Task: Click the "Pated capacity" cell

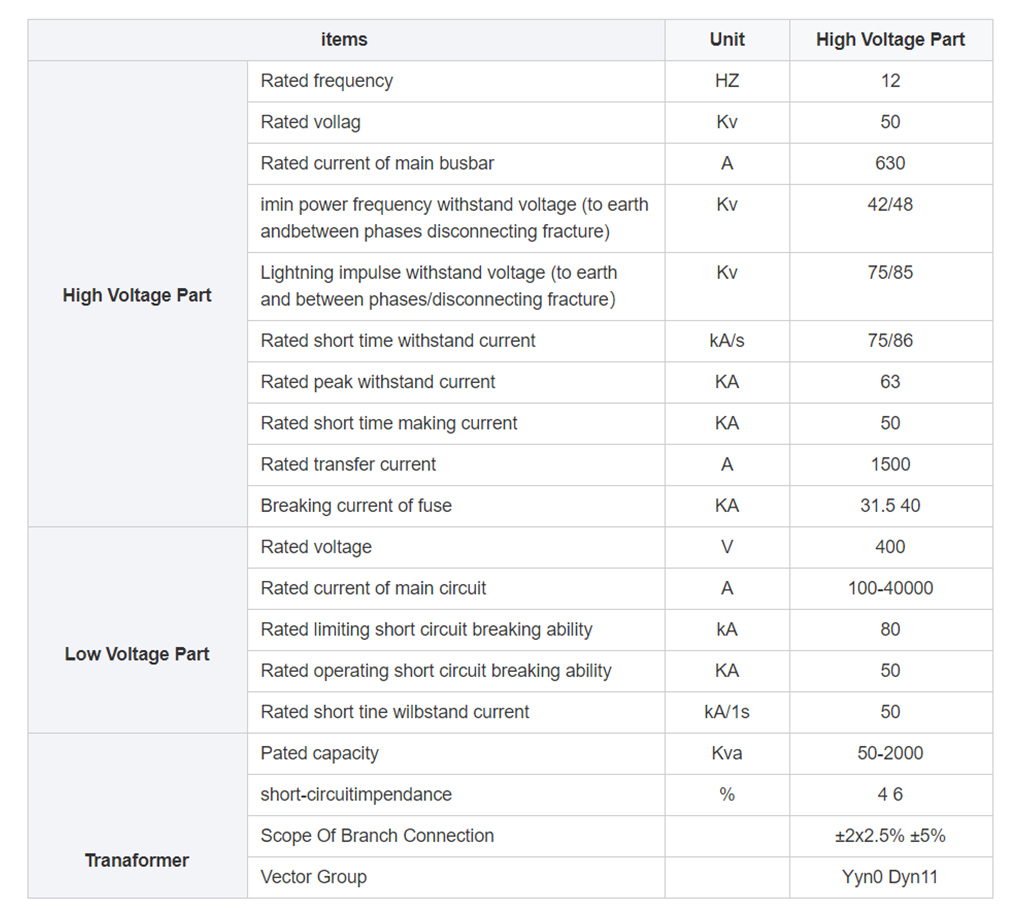Action: [319, 753]
